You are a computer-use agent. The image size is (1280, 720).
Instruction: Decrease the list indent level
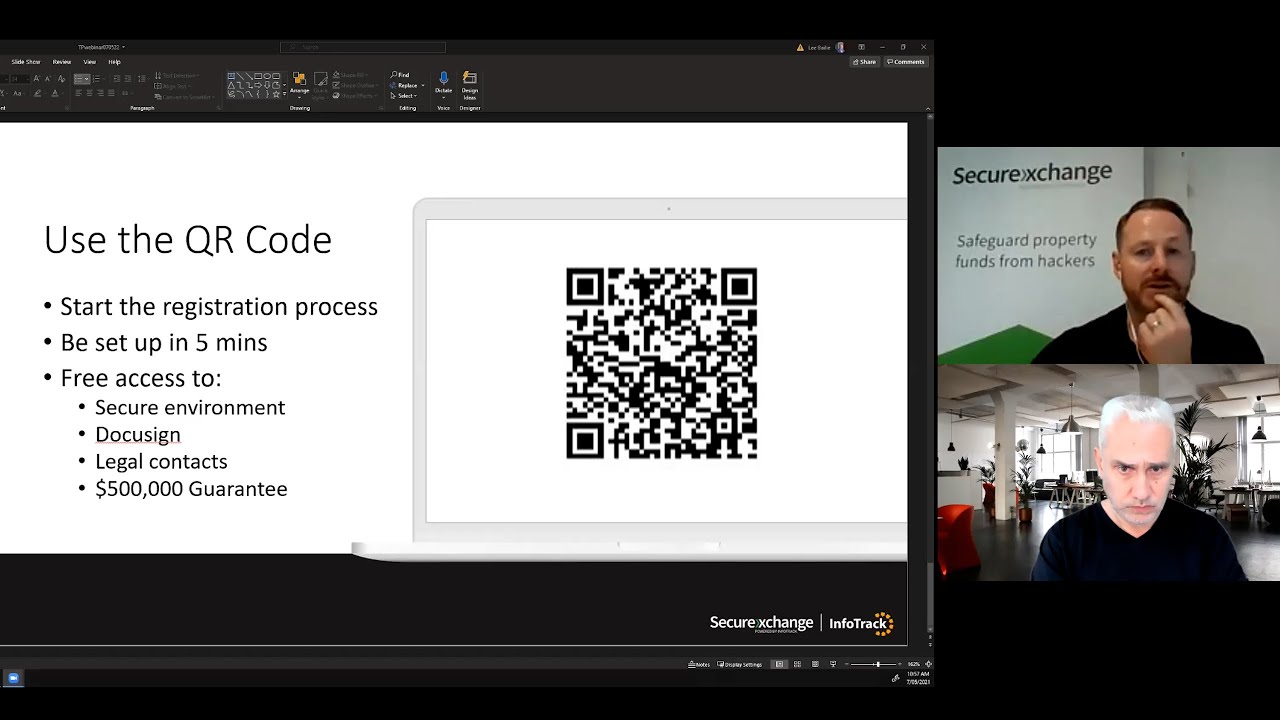[x=116, y=79]
